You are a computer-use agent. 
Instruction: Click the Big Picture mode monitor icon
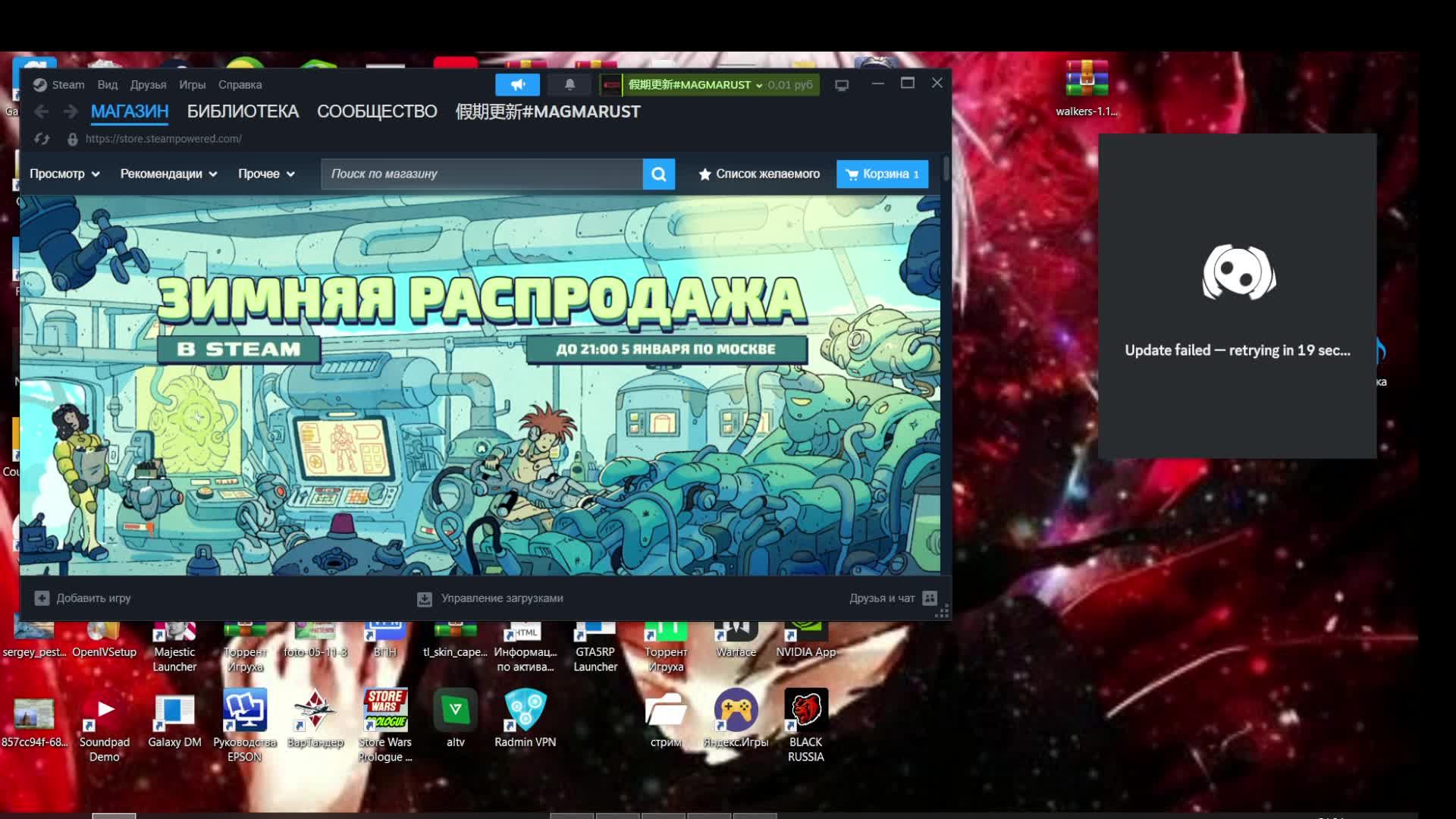click(842, 86)
